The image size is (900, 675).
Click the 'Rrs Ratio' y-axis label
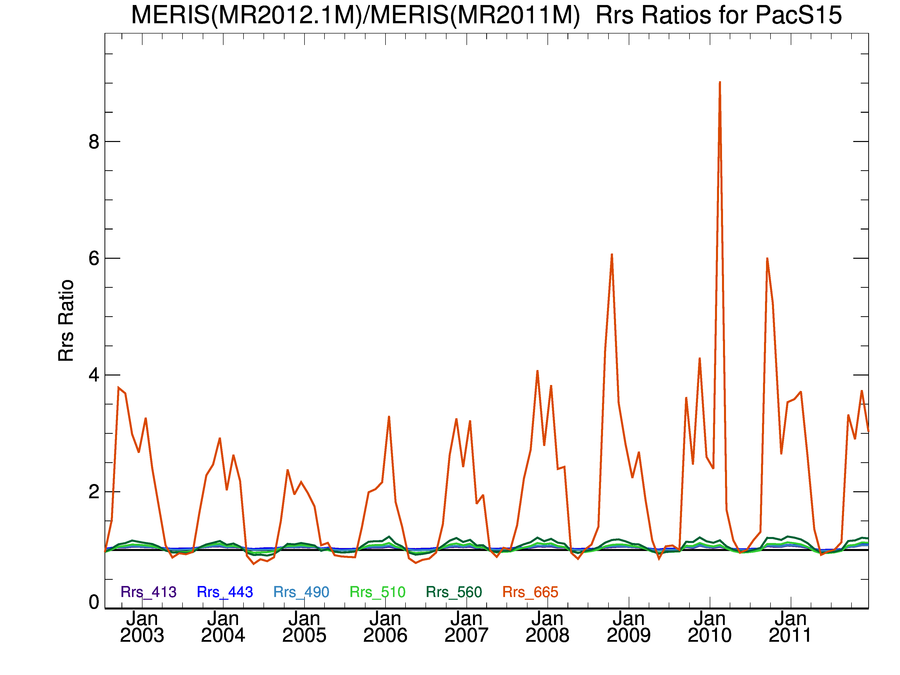click(66, 320)
